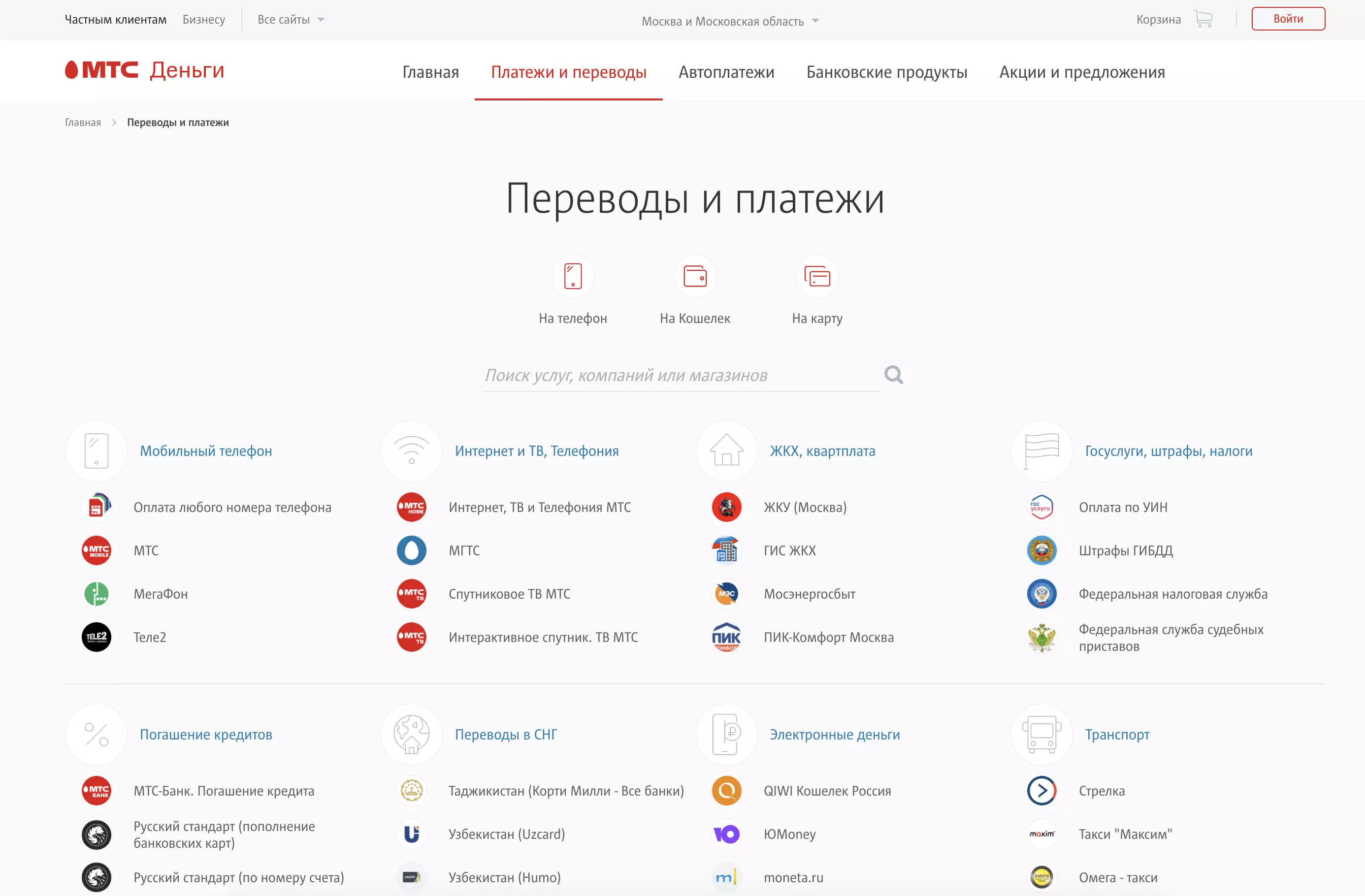Click the На телефон phone icon
This screenshot has height=896, width=1365.
point(572,276)
